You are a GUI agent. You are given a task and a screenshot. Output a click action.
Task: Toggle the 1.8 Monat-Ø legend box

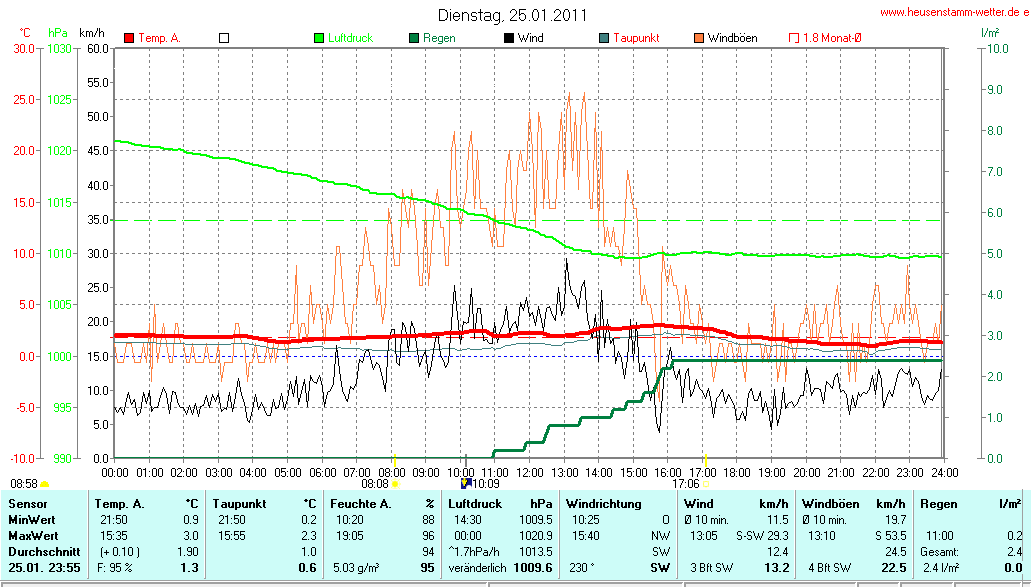(794, 38)
